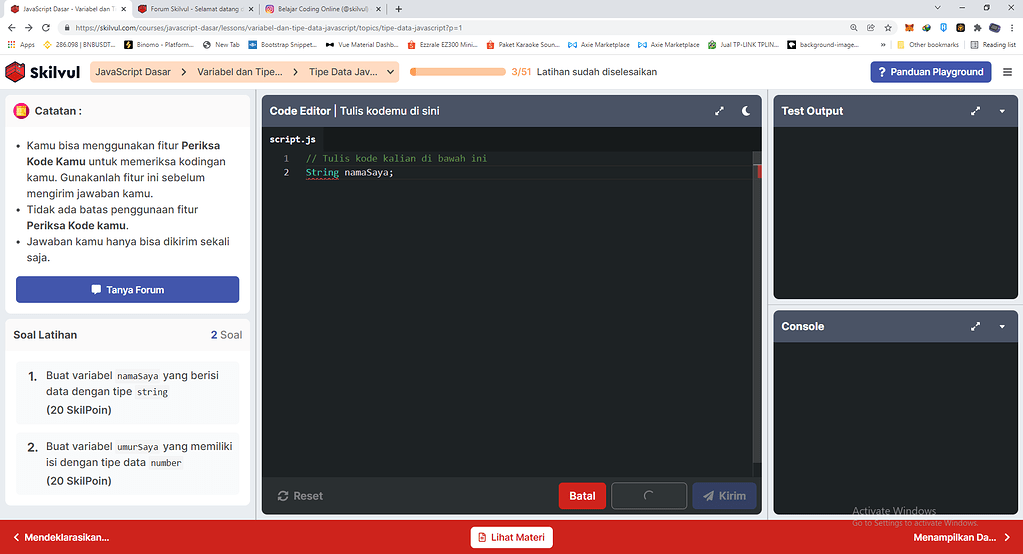This screenshot has width=1023, height=554.
Task: Expand the Code Editor to fullscreen
Action: click(x=719, y=111)
